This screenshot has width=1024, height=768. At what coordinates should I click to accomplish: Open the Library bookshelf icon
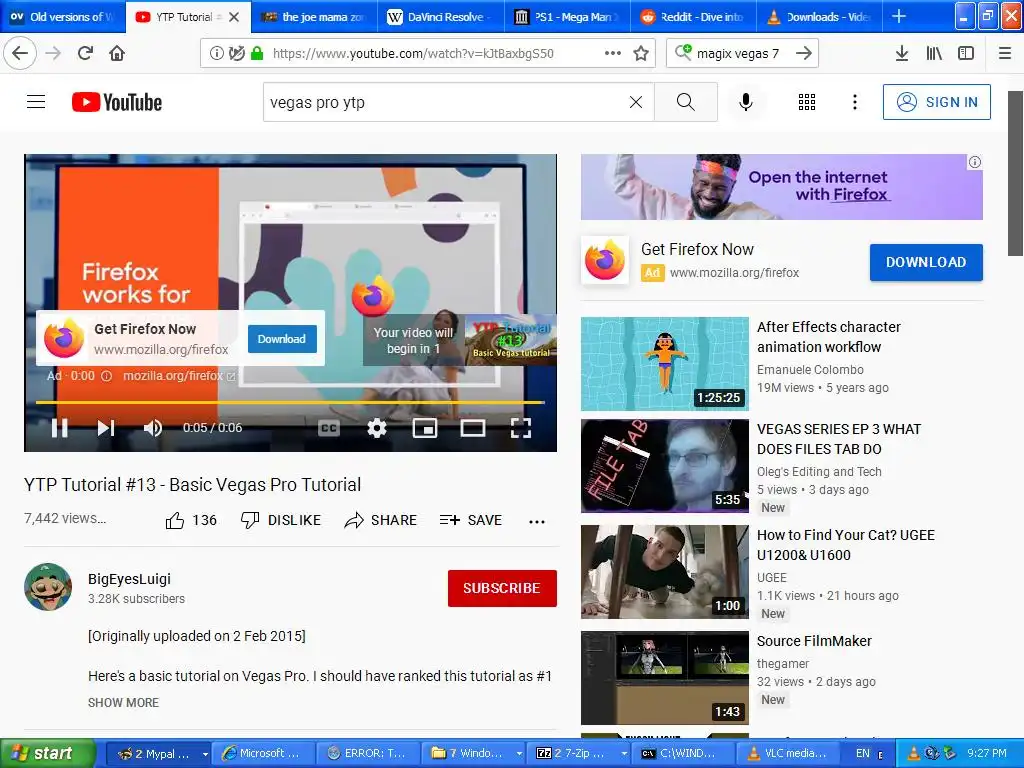coord(934,53)
